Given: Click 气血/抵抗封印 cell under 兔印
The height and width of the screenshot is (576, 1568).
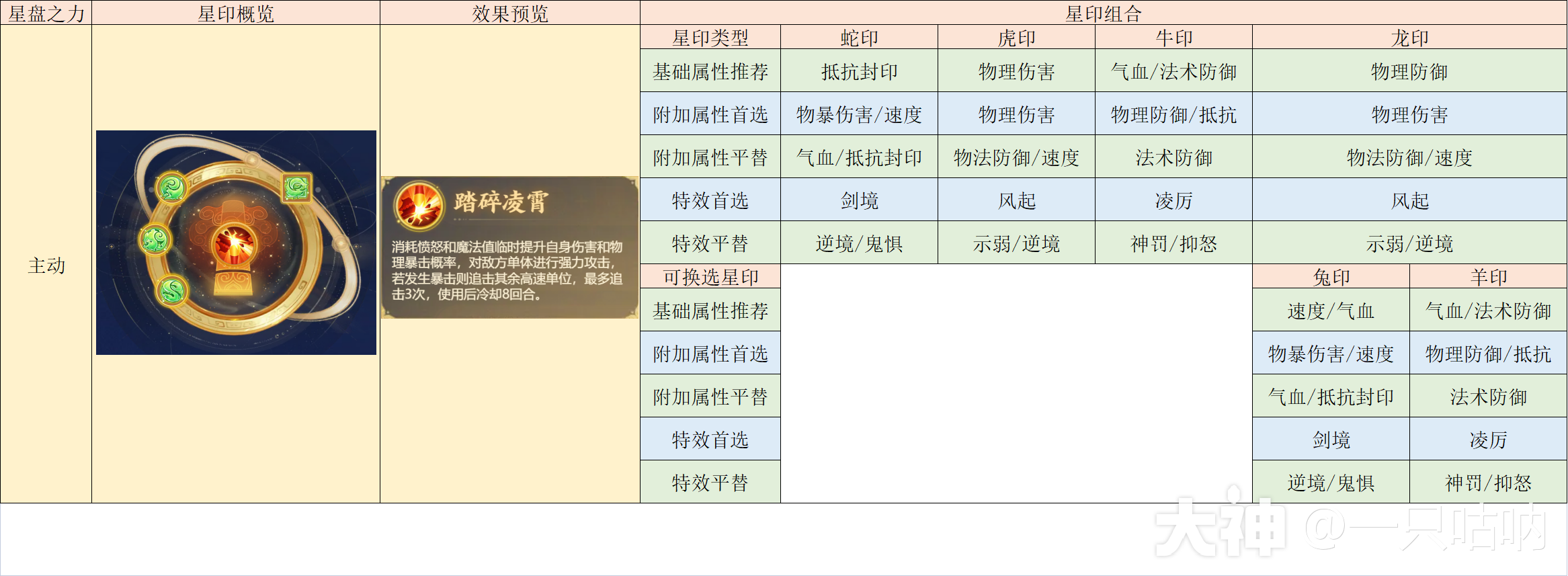Looking at the screenshot, I should [x=1331, y=397].
